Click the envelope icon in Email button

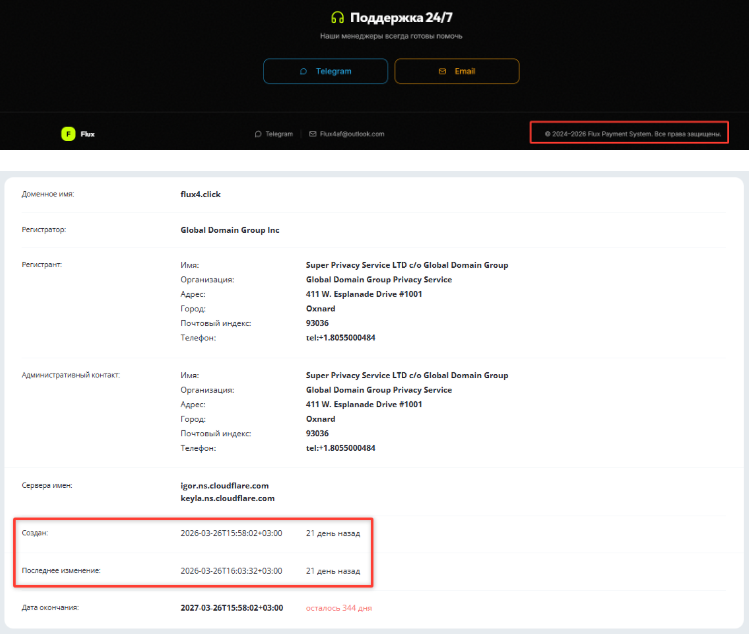pyautogui.click(x=442, y=72)
